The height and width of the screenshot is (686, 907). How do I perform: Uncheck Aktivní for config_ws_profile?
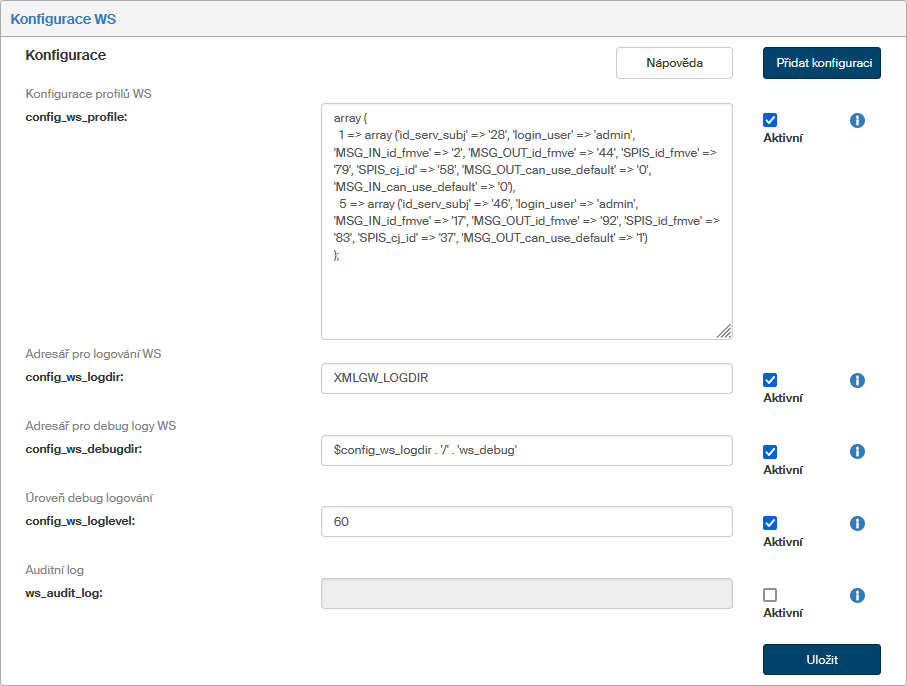click(770, 120)
